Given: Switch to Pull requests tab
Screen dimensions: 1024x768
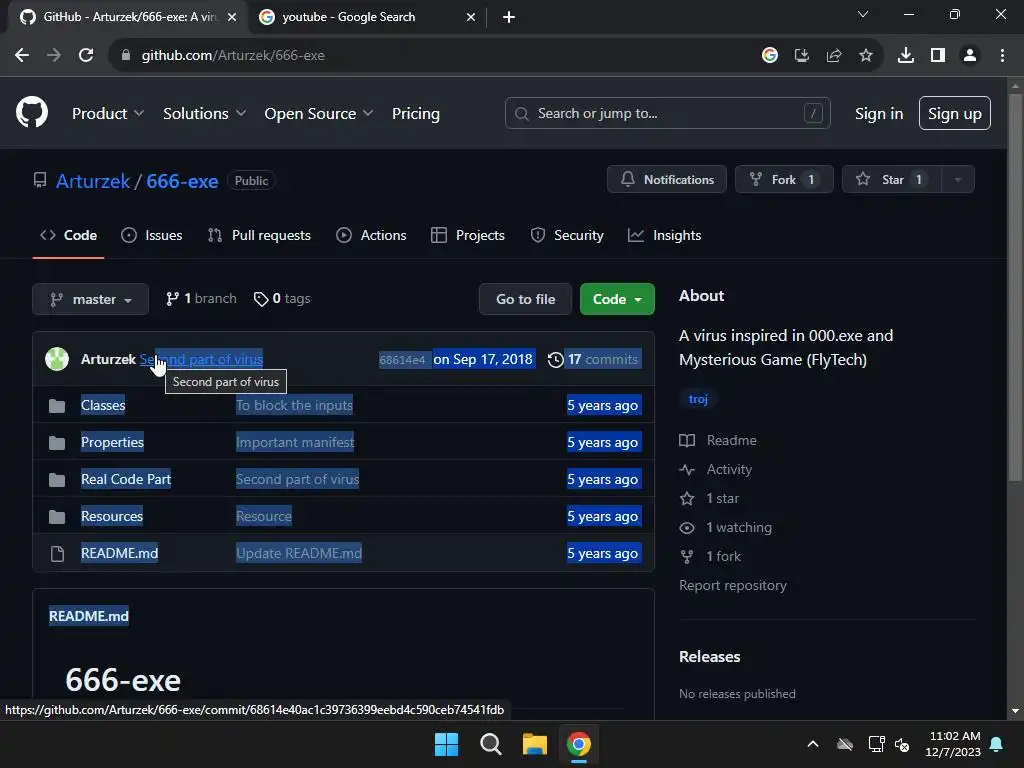Looking at the screenshot, I should click(x=259, y=235).
